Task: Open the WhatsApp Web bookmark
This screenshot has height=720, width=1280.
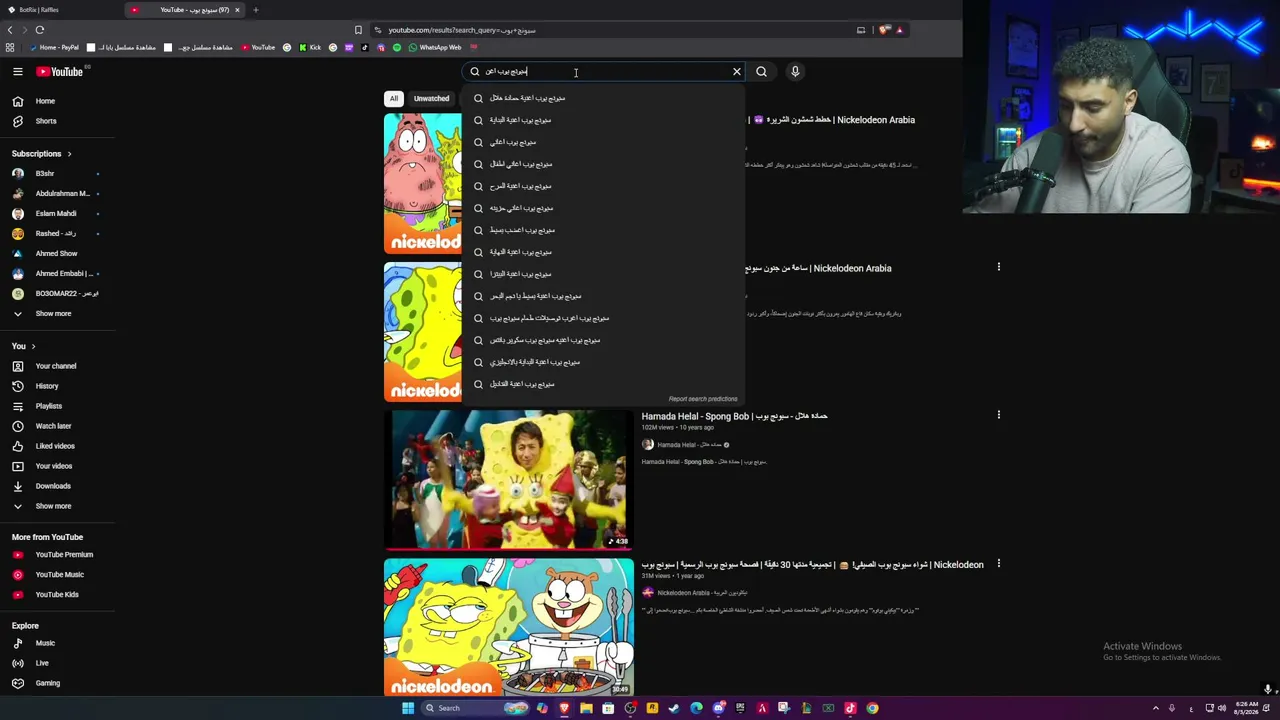Action: 435,47
